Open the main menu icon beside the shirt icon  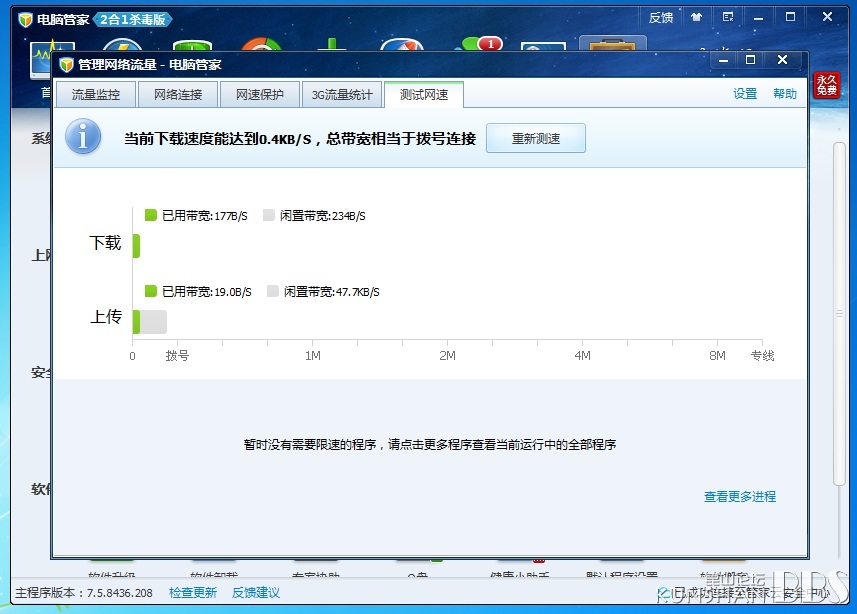[x=727, y=17]
